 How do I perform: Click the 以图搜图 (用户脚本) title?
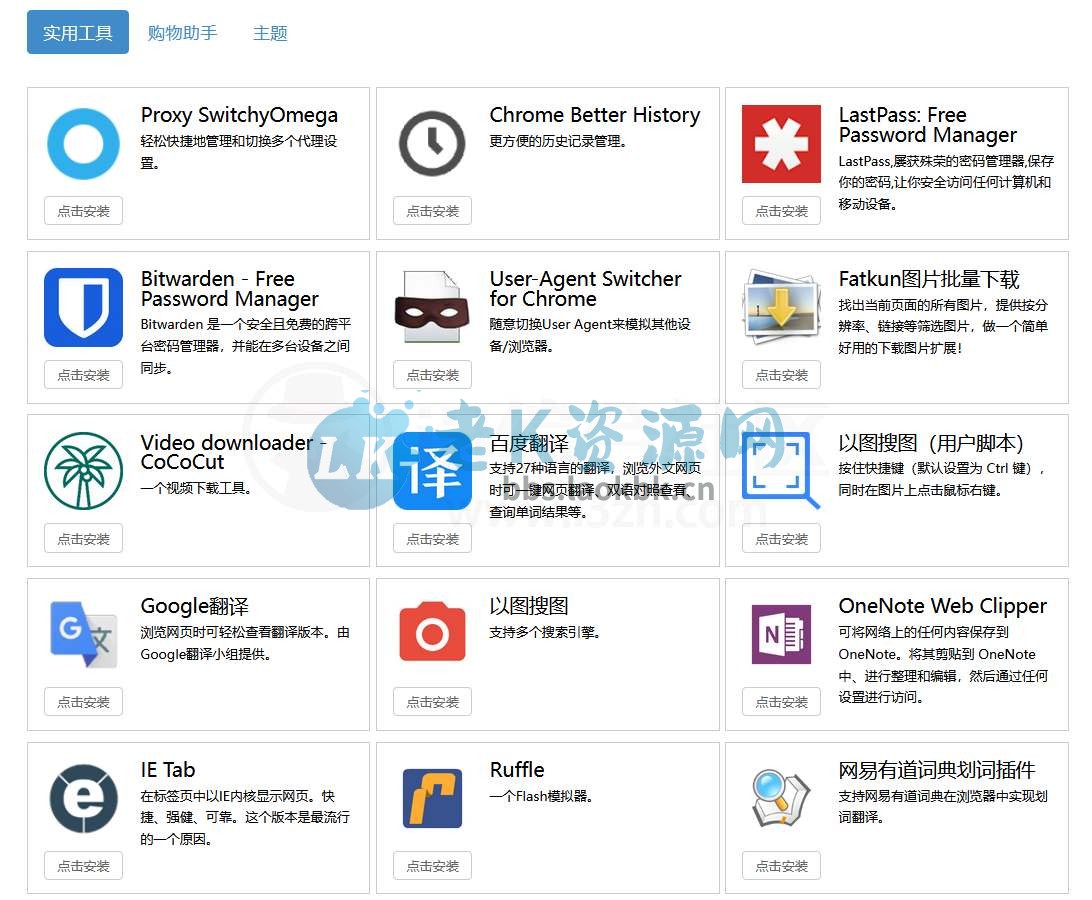(930, 443)
